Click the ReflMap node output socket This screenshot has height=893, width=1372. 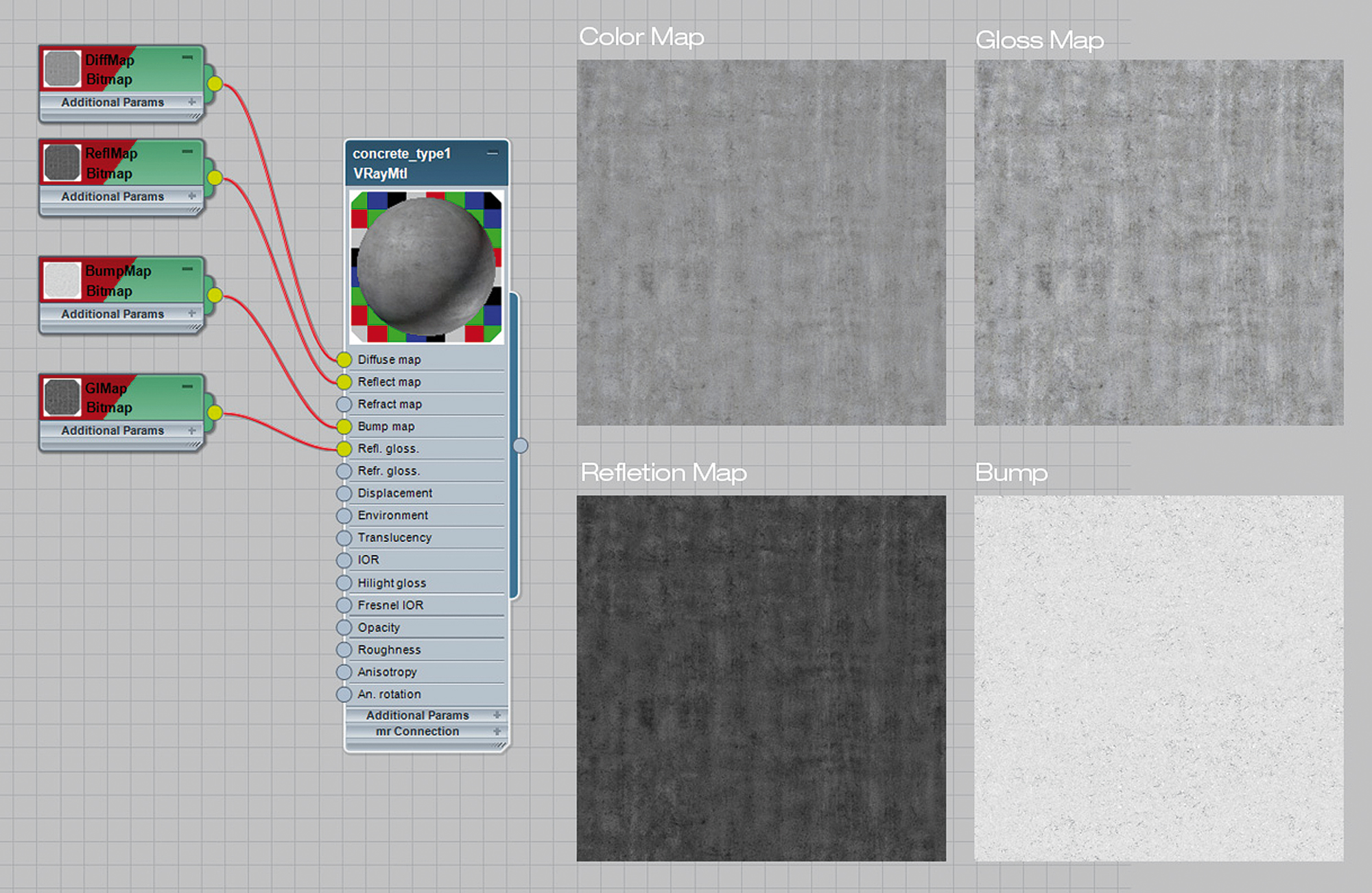(215, 178)
